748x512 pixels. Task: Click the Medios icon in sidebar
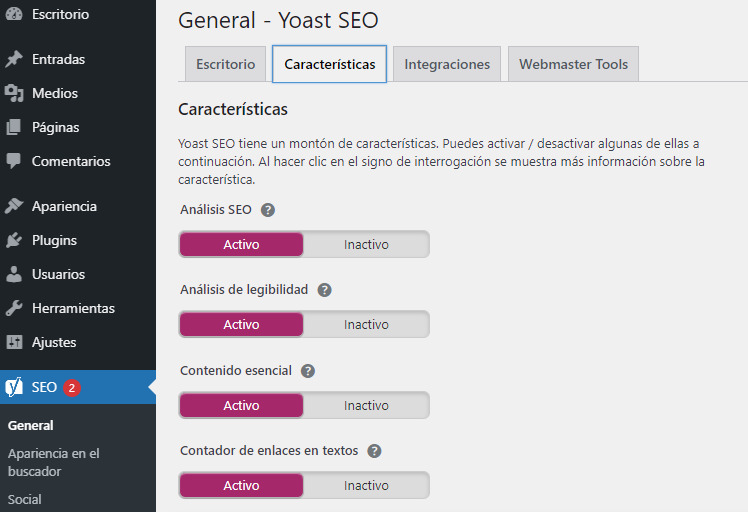14,93
